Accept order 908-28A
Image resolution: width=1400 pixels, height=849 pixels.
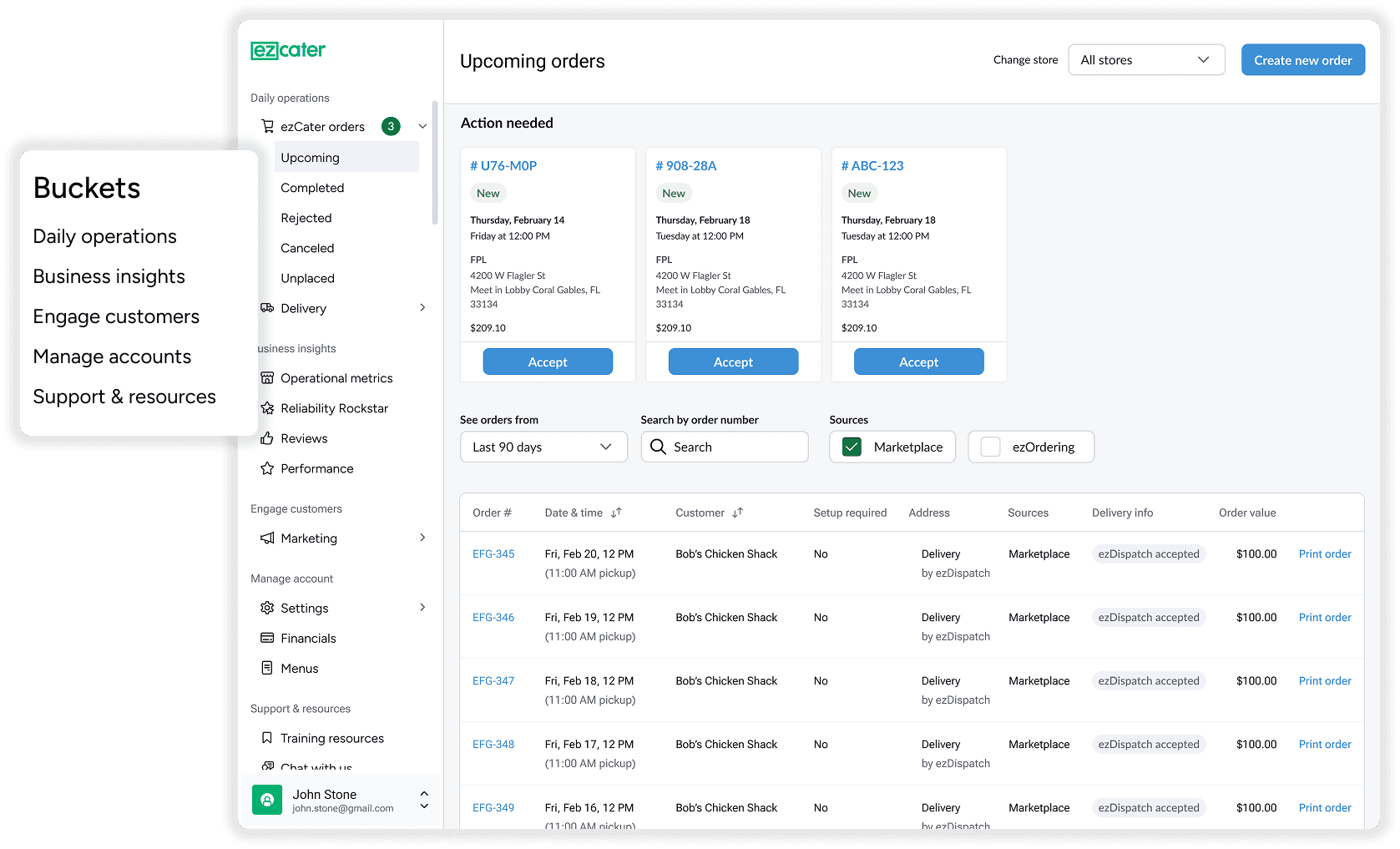[x=733, y=361]
